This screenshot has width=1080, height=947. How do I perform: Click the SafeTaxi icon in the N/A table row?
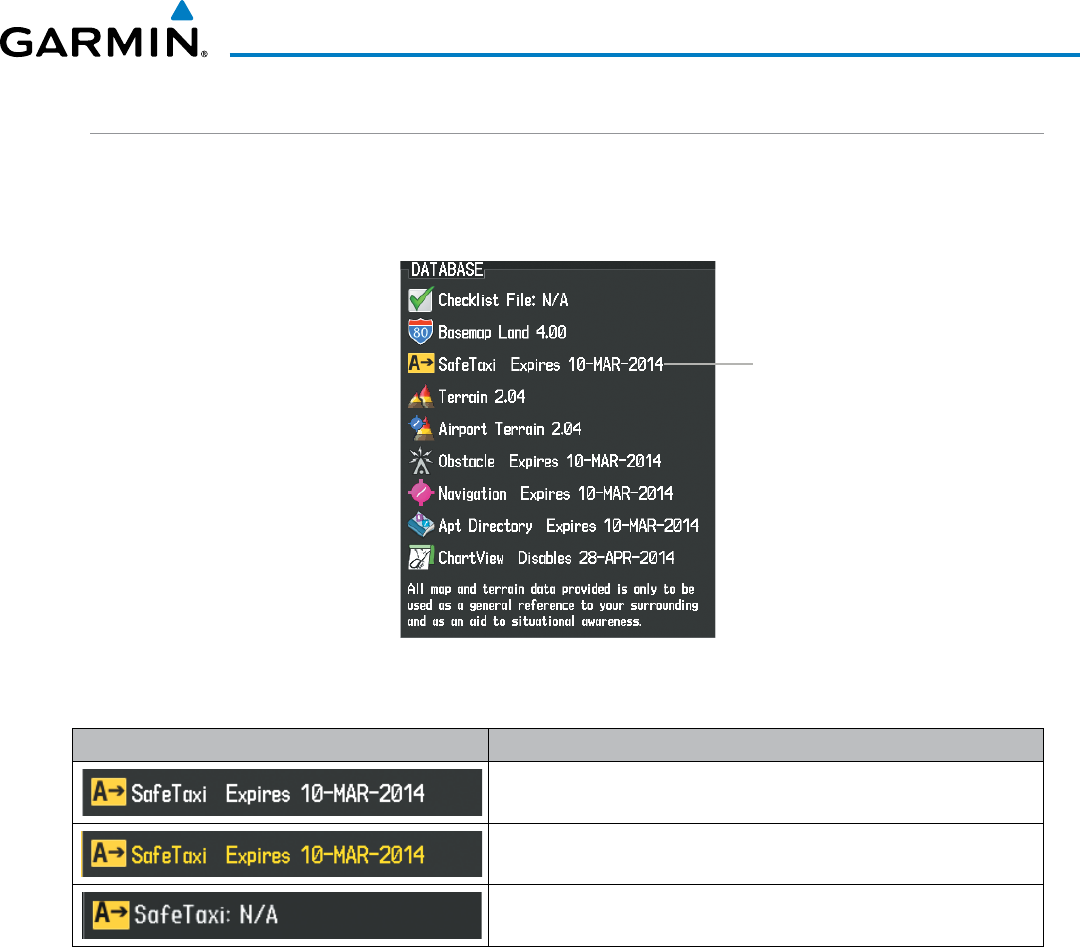pos(111,915)
